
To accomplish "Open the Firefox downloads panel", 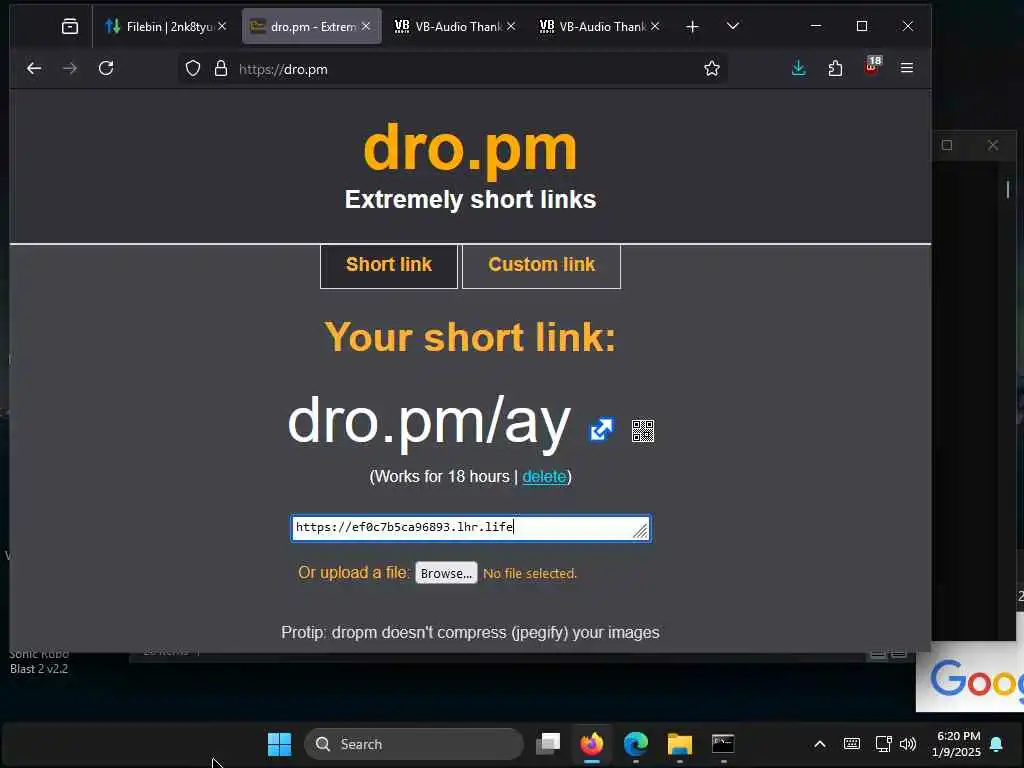I will click(798, 68).
